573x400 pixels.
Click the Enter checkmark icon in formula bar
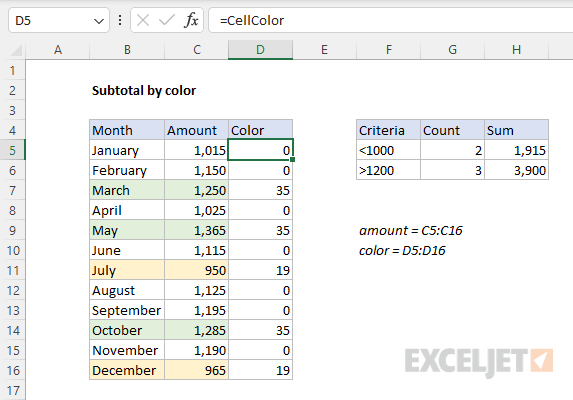click(167, 20)
